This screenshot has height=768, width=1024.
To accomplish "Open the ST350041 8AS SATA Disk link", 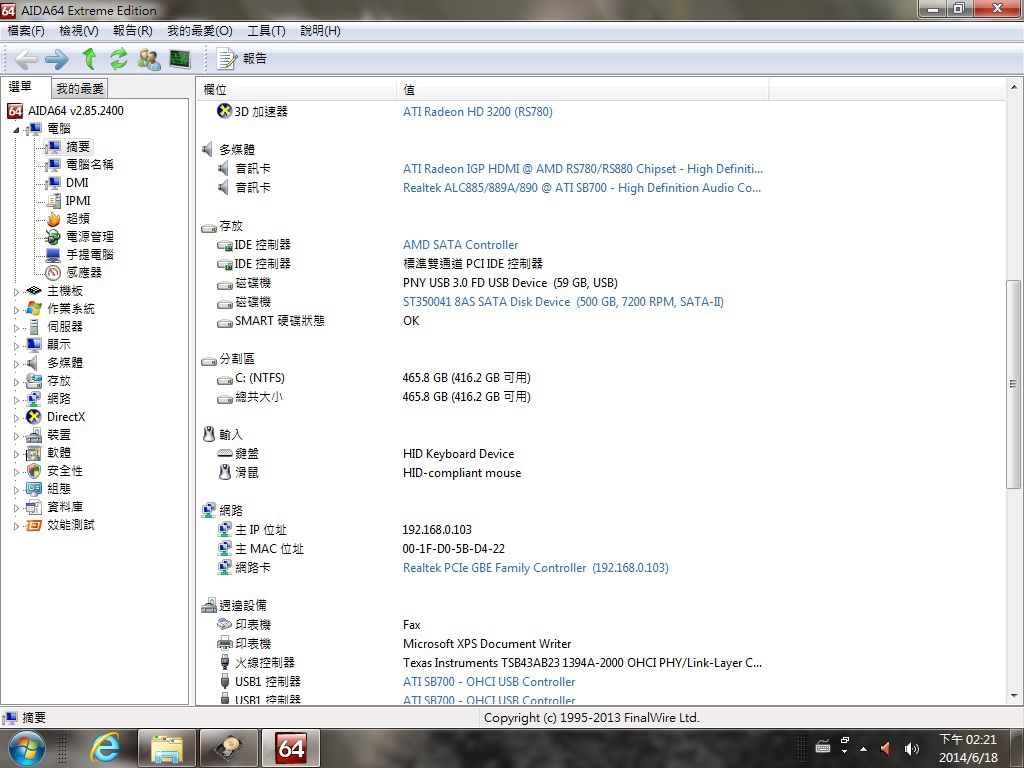I will (x=563, y=302).
